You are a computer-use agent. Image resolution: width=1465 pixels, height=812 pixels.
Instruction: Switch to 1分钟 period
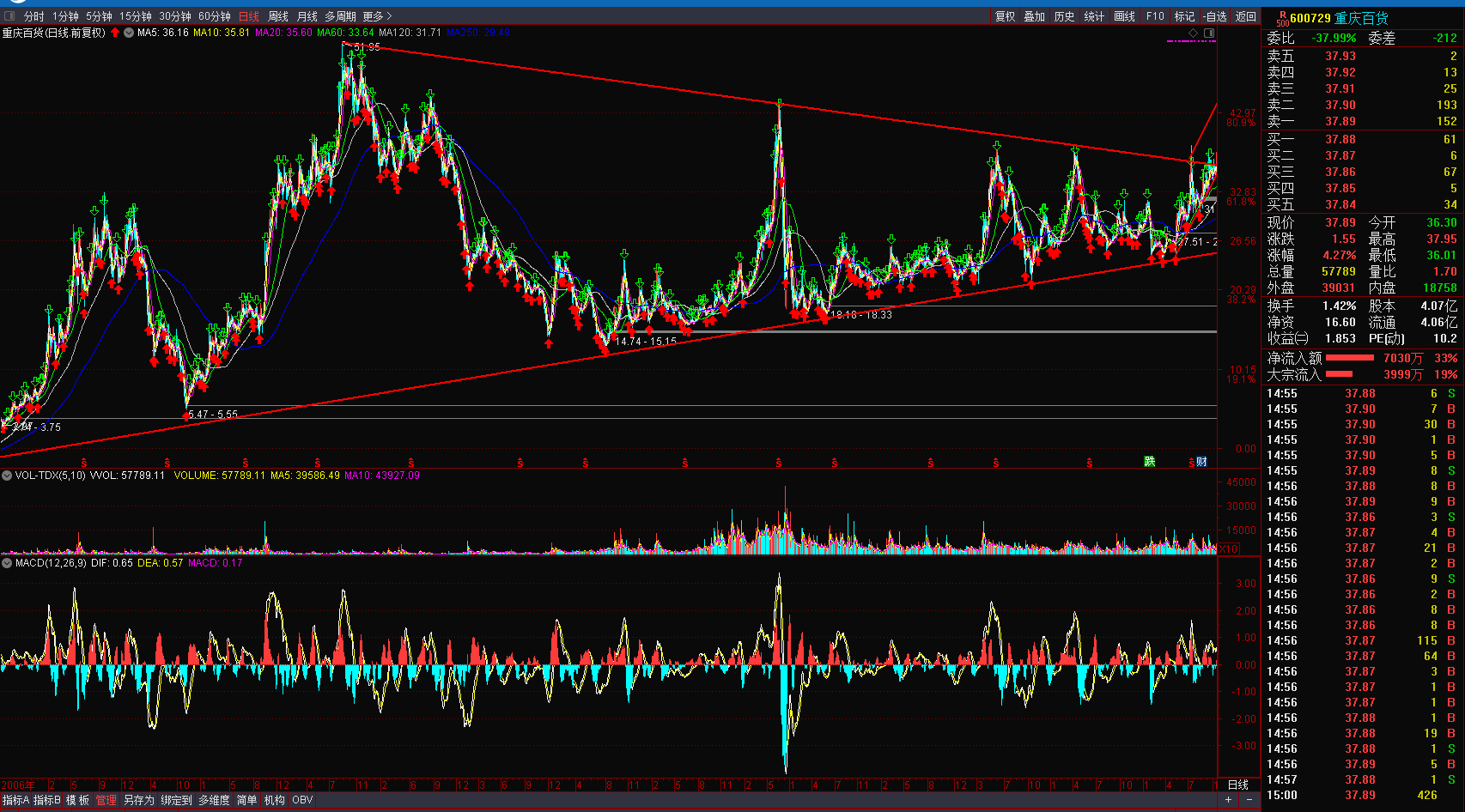coord(65,16)
